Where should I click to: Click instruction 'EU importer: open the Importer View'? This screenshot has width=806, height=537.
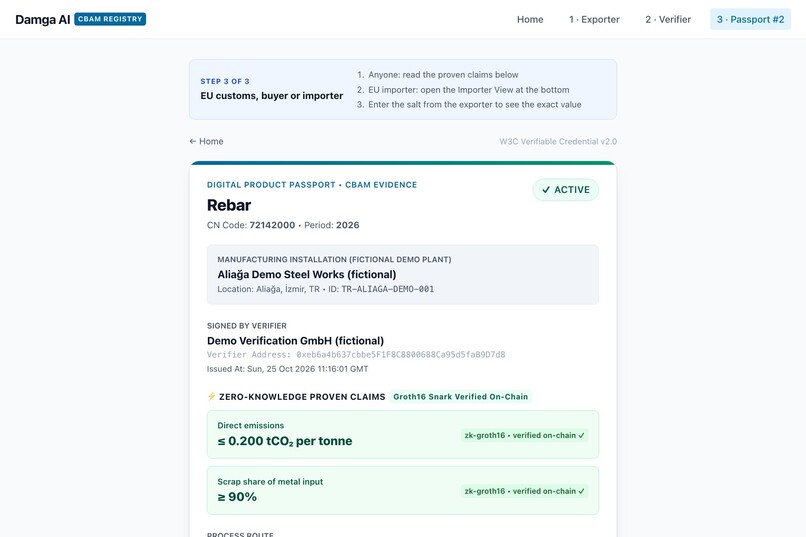pyautogui.click(x=469, y=89)
